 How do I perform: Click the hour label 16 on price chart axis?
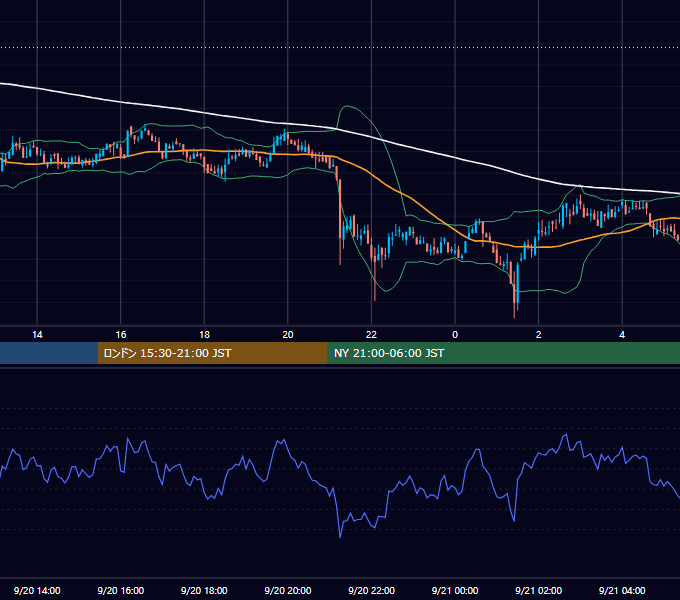121,335
